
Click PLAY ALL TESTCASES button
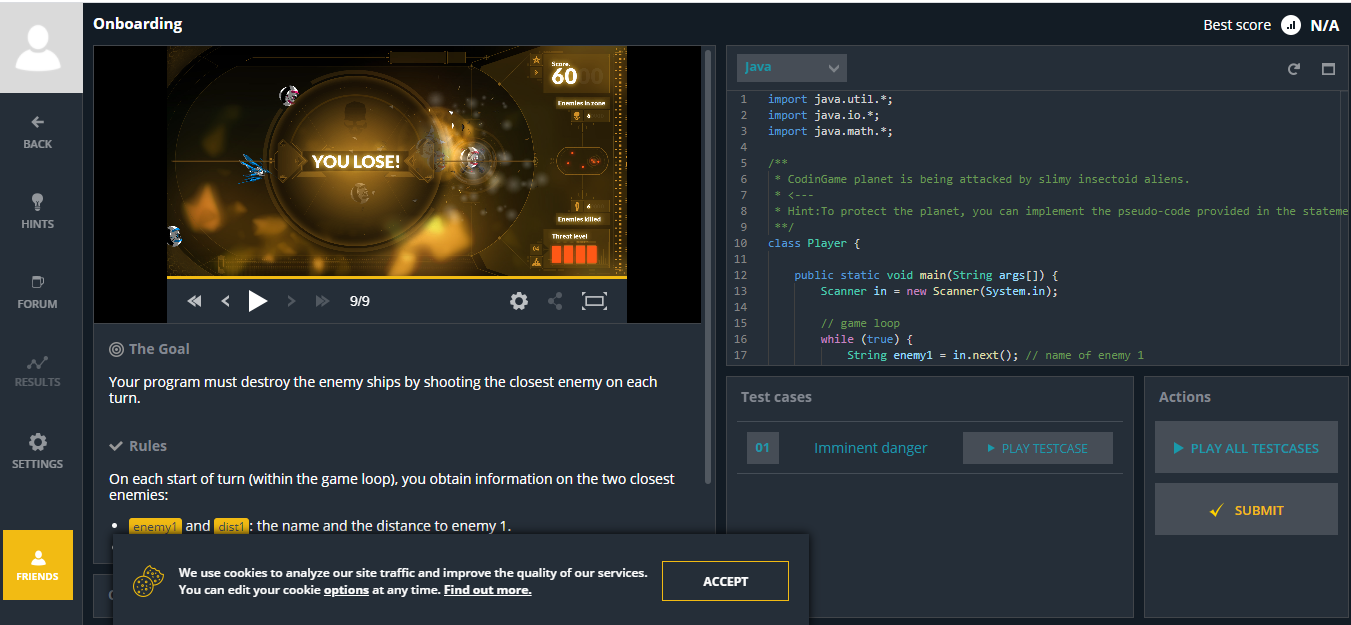click(x=1246, y=448)
